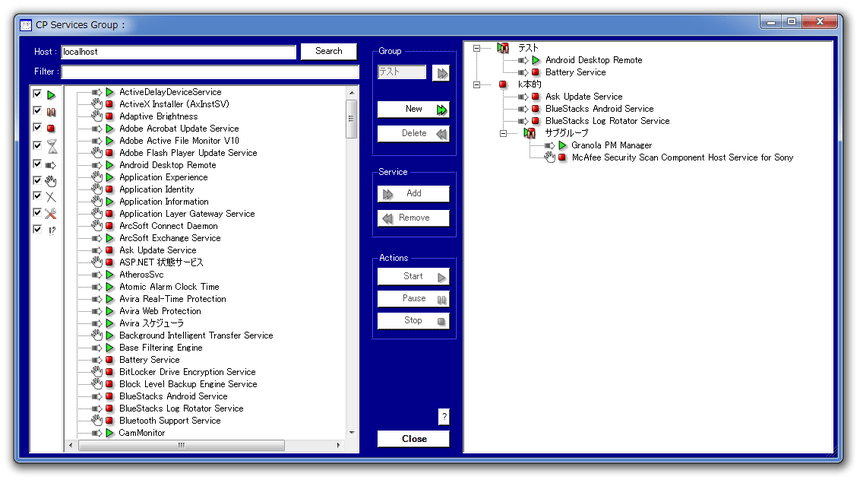Screen dimensions: 860x480
Task: Click the arrow icon beside Group name field
Action: [x=441, y=73]
